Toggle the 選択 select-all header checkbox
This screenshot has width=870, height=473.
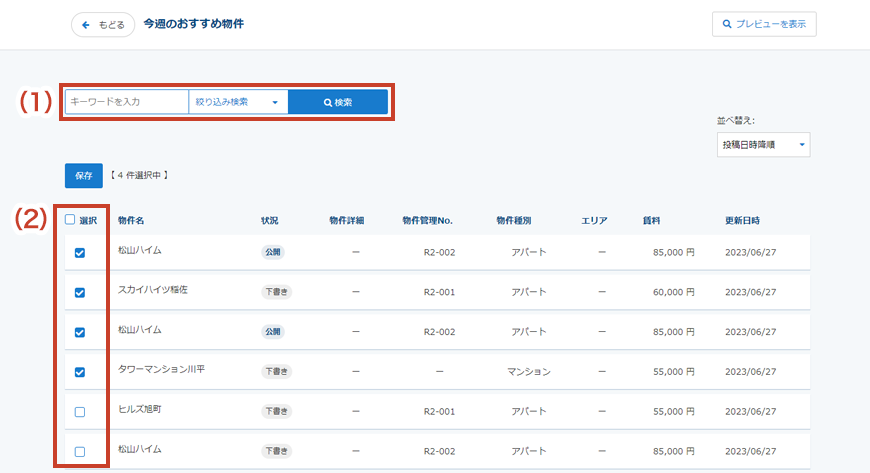(71, 220)
